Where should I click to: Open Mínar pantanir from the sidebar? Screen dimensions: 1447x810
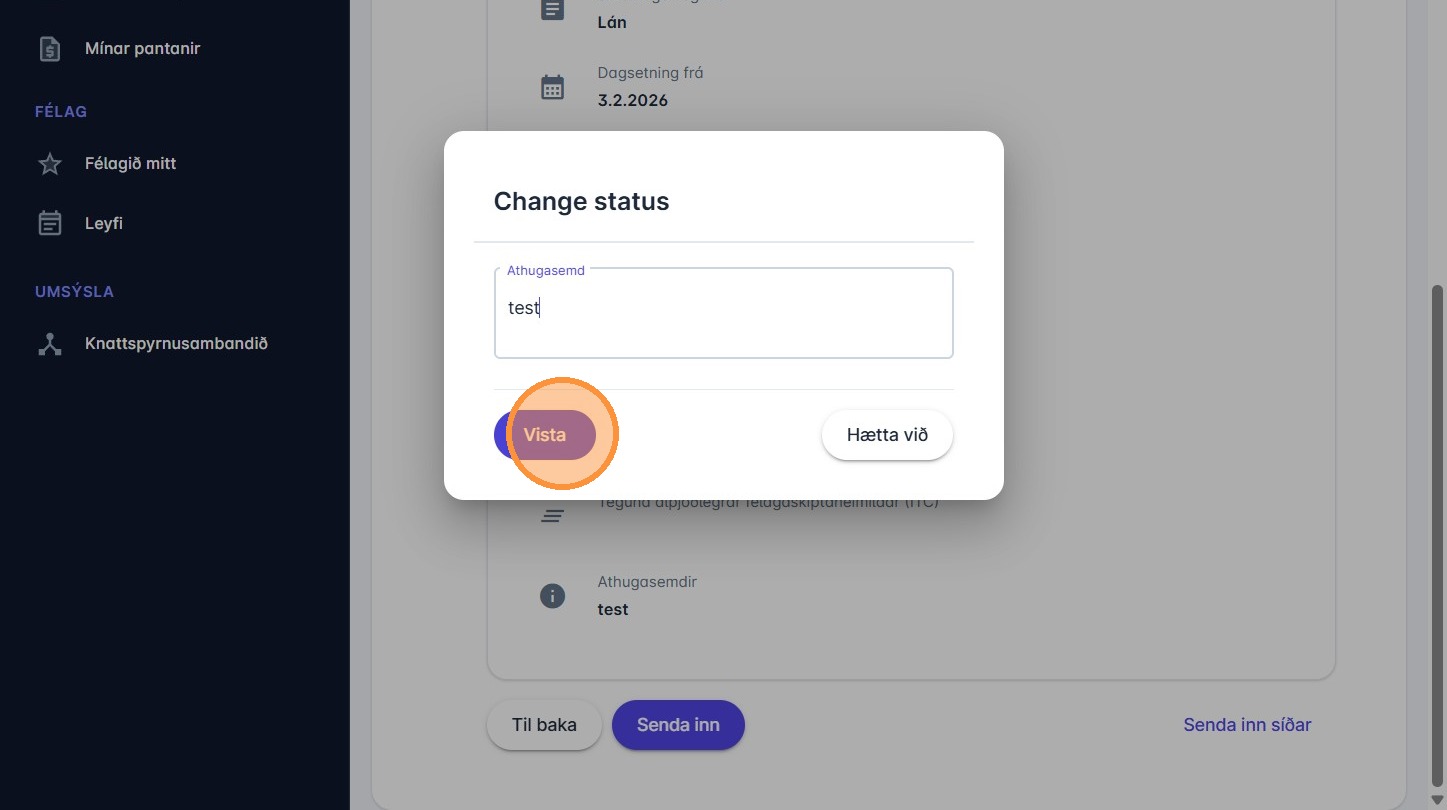pyautogui.click(x=142, y=48)
